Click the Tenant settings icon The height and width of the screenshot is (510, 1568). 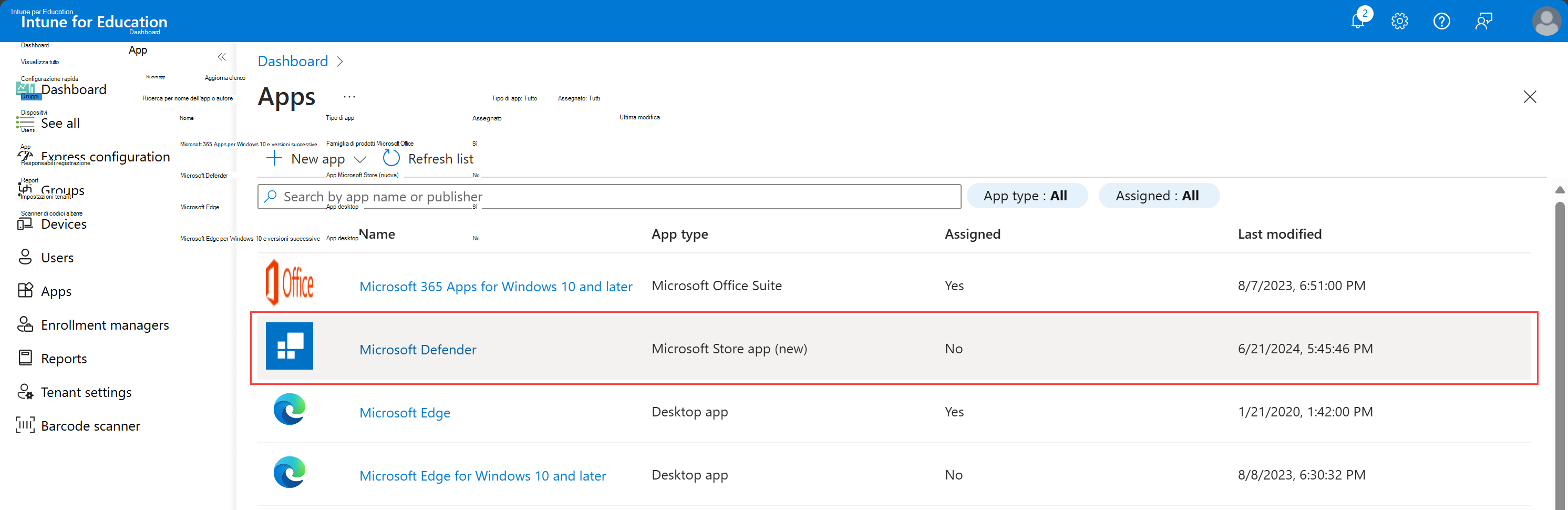[x=25, y=392]
